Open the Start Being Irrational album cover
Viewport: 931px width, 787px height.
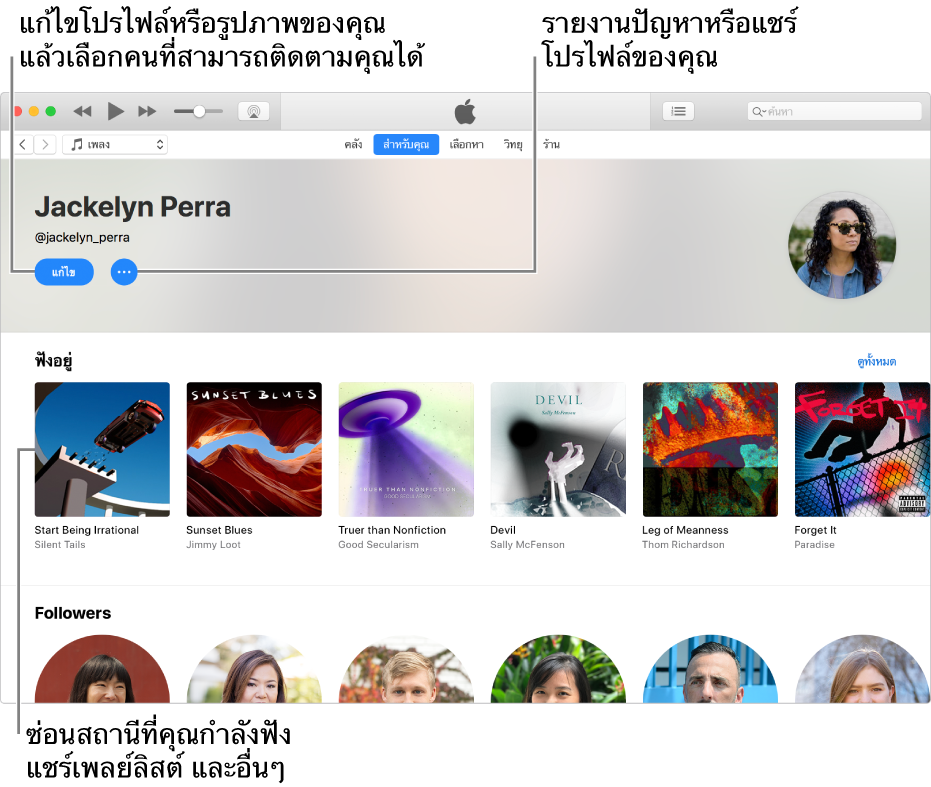click(x=102, y=449)
